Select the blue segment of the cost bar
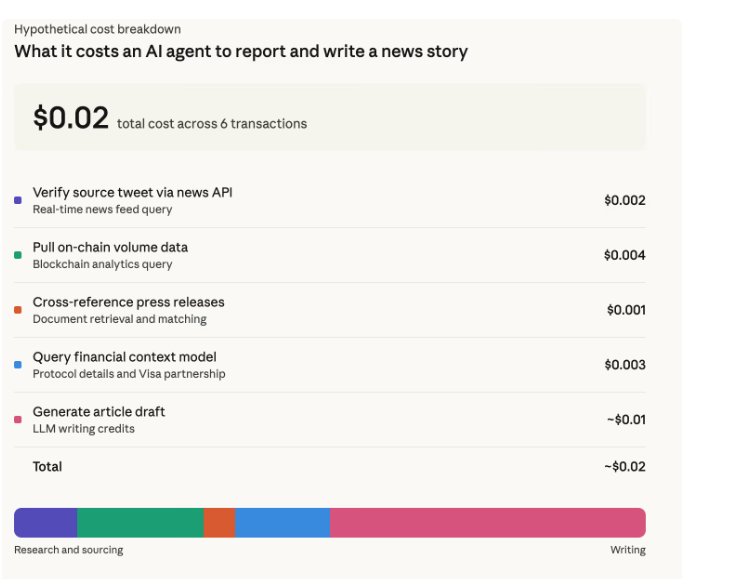 pos(282,523)
